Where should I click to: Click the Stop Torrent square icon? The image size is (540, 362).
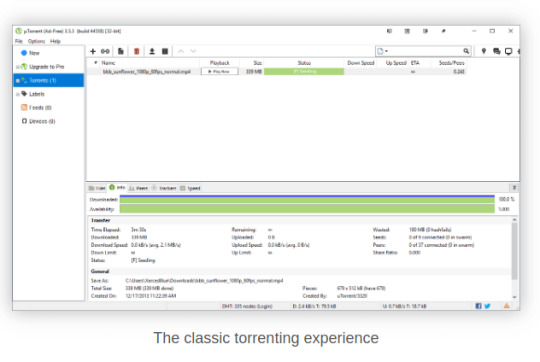165,51
